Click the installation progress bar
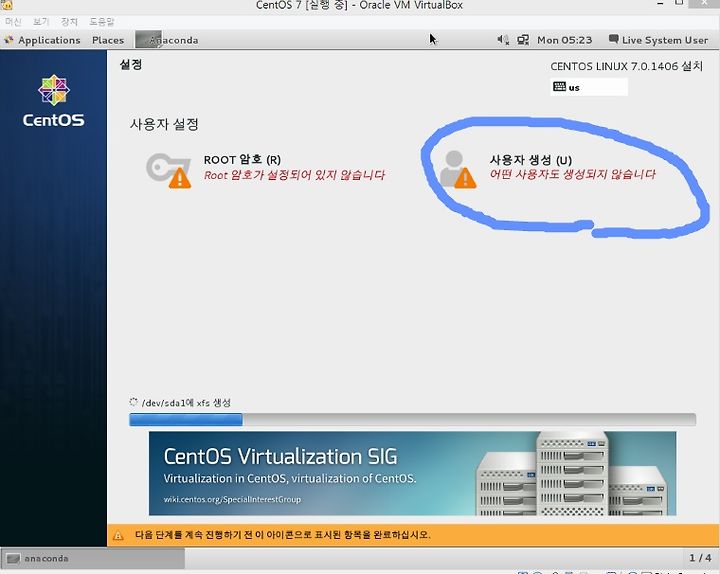 pos(412,419)
